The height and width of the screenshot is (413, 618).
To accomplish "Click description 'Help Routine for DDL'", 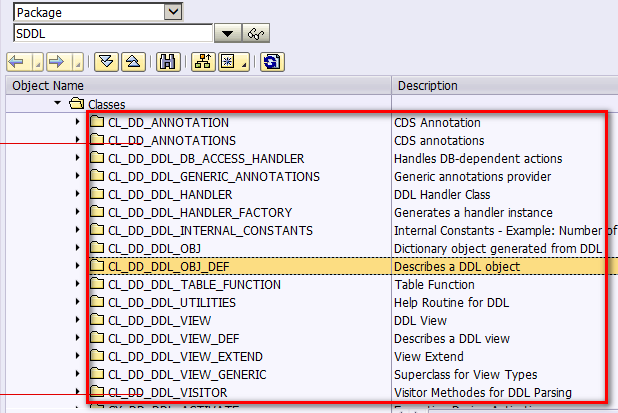I will coord(452,303).
